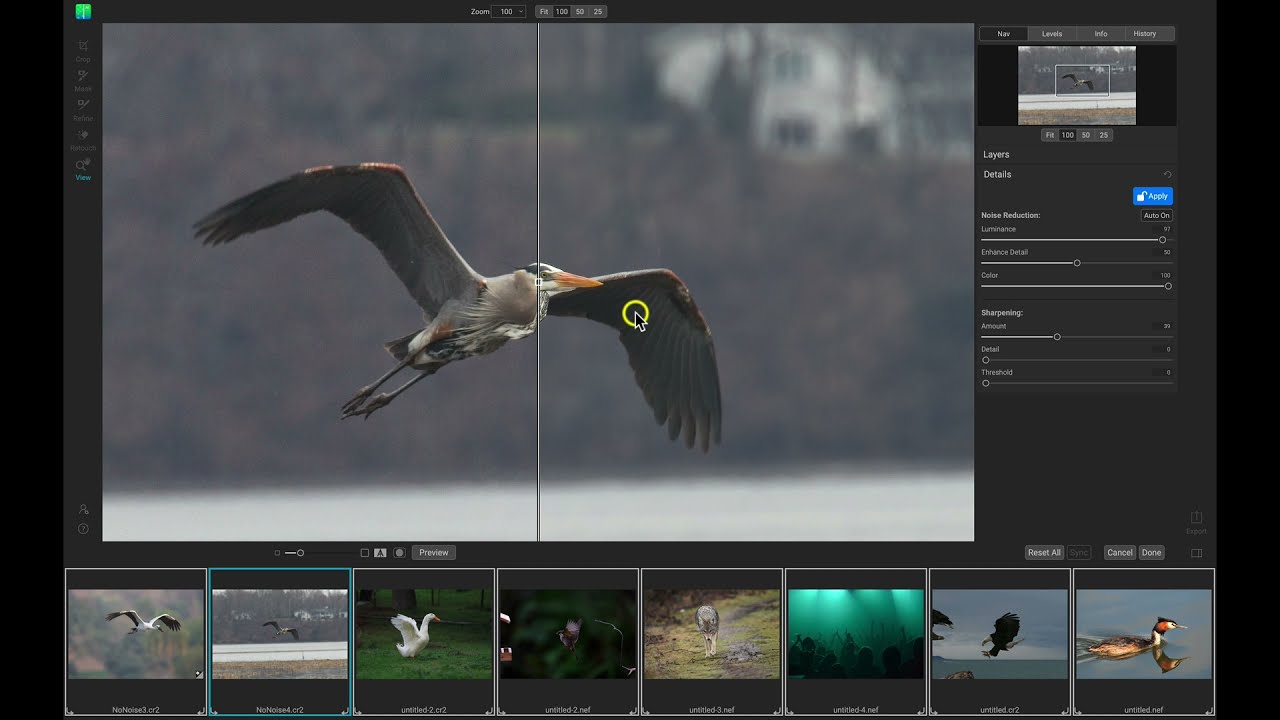Collapse the Details panel header

(998, 175)
